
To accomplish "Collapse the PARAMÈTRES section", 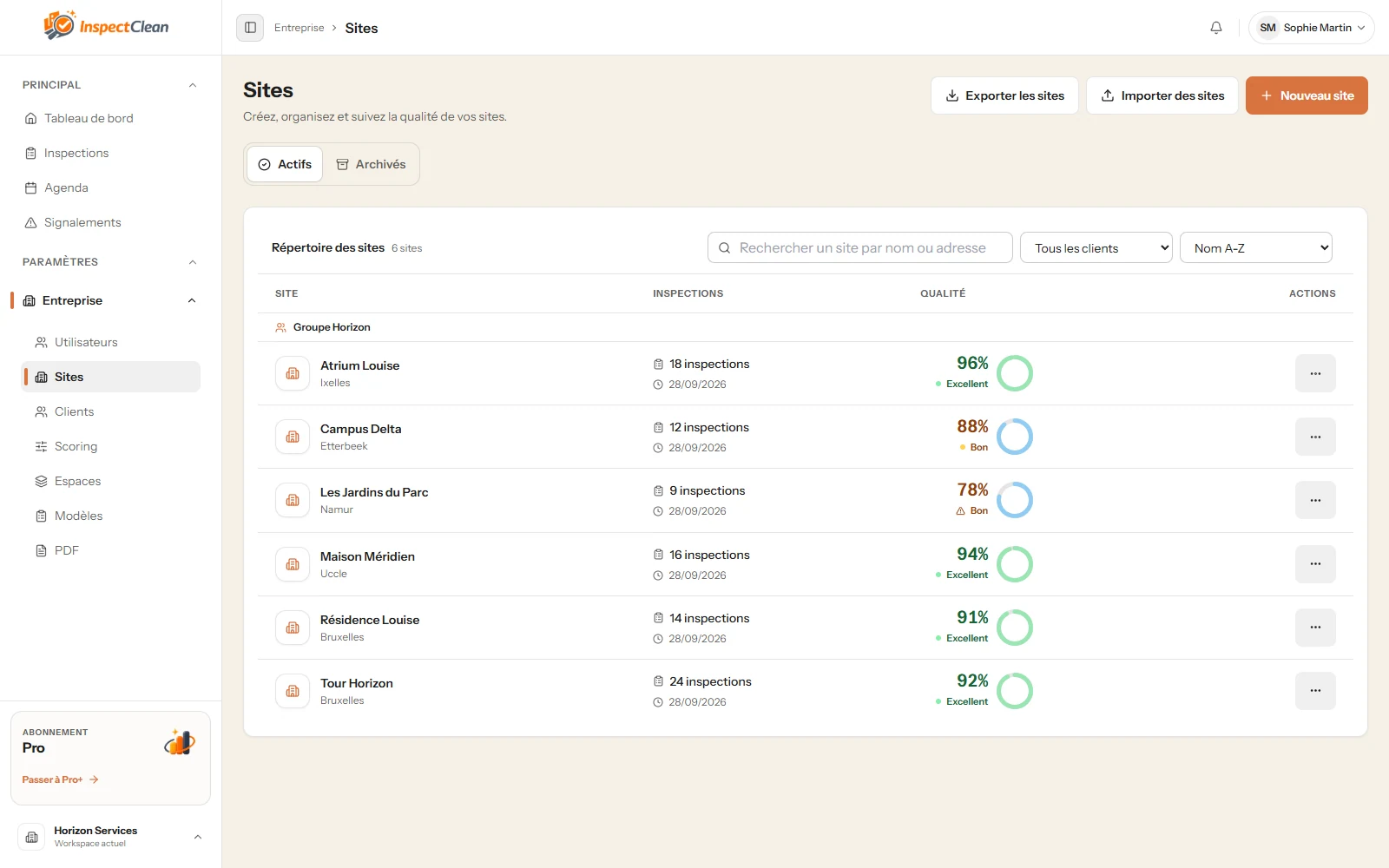I will [x=193, y=262].
